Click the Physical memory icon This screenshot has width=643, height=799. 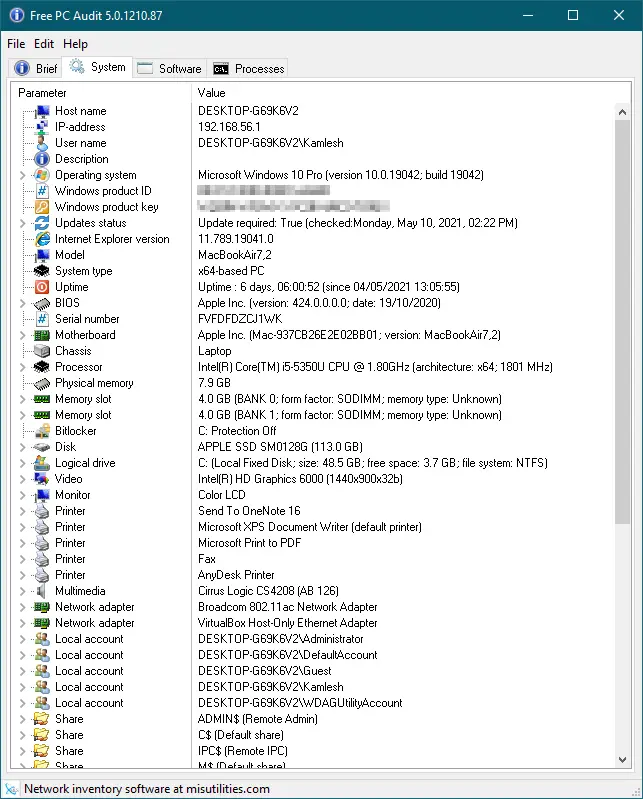click(42, 383)
